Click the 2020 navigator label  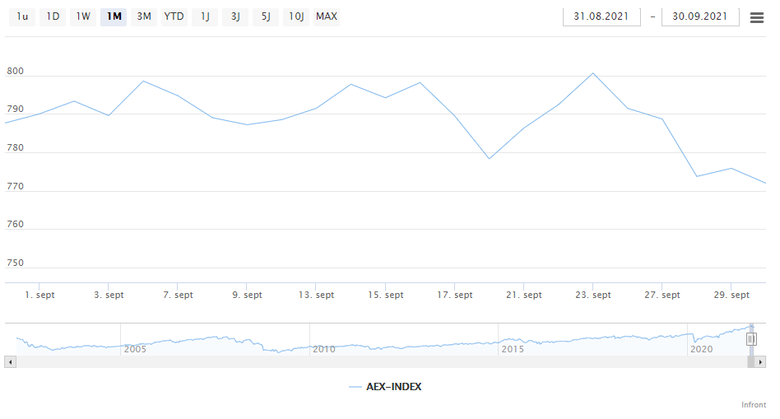[701, 349]
